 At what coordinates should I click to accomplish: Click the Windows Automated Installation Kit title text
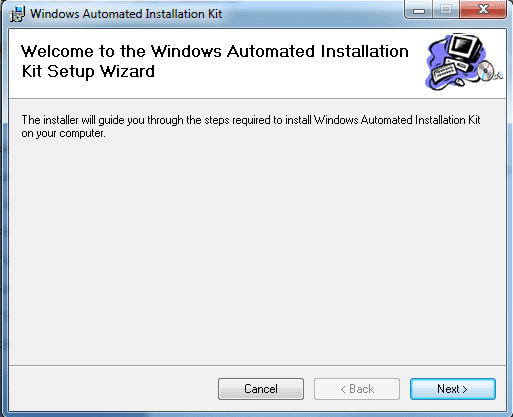pyautogui.click(x=126, y=14)
